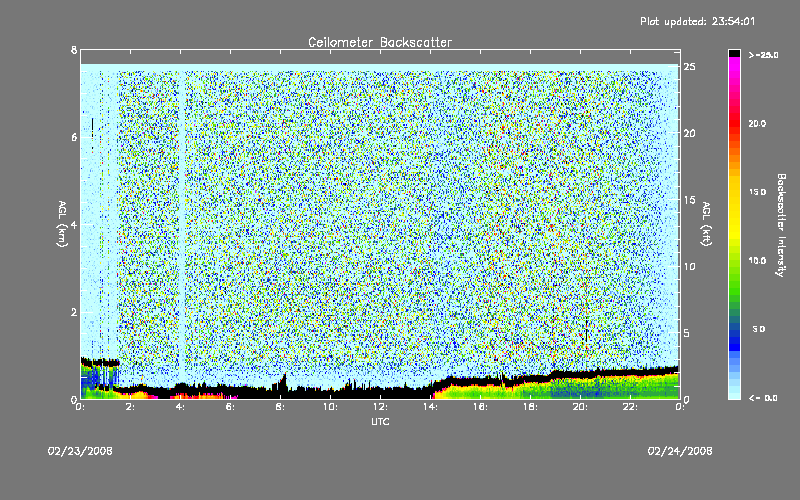Click the '22:' hour tick on time axis
Image resolution: width=800 pixels, height=500 pixels.
click(x=630, y=407)
